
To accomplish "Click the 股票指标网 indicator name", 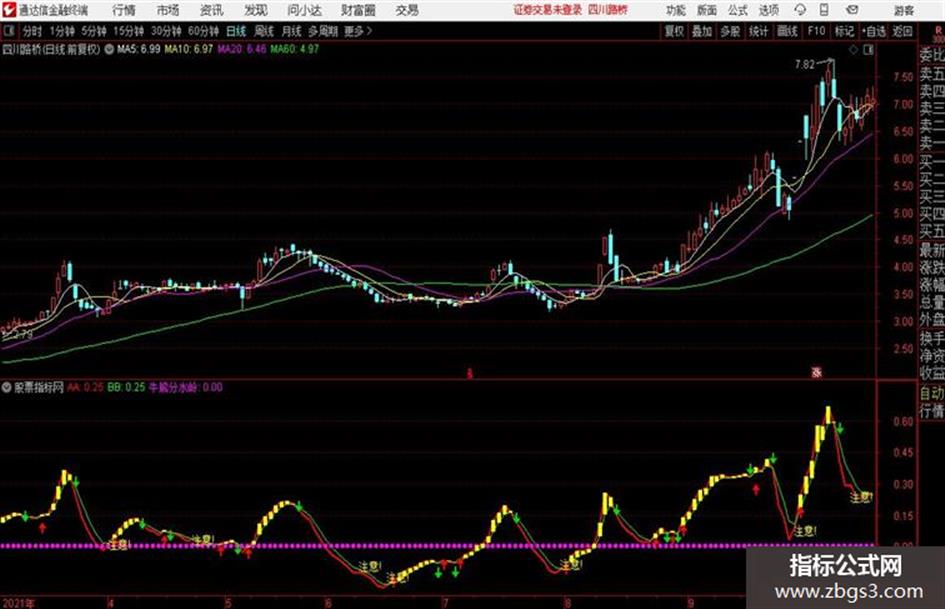I will (x=39, y=387).
